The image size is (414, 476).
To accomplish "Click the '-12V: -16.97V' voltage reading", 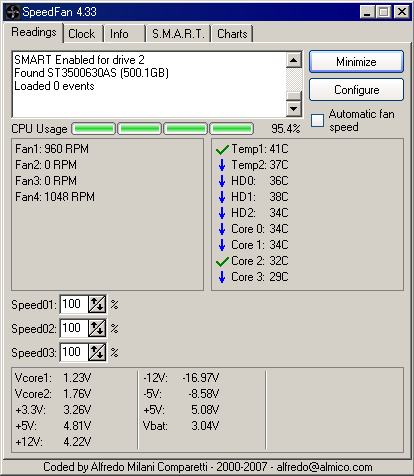I will pyautogui.click(x=181, y=378).
